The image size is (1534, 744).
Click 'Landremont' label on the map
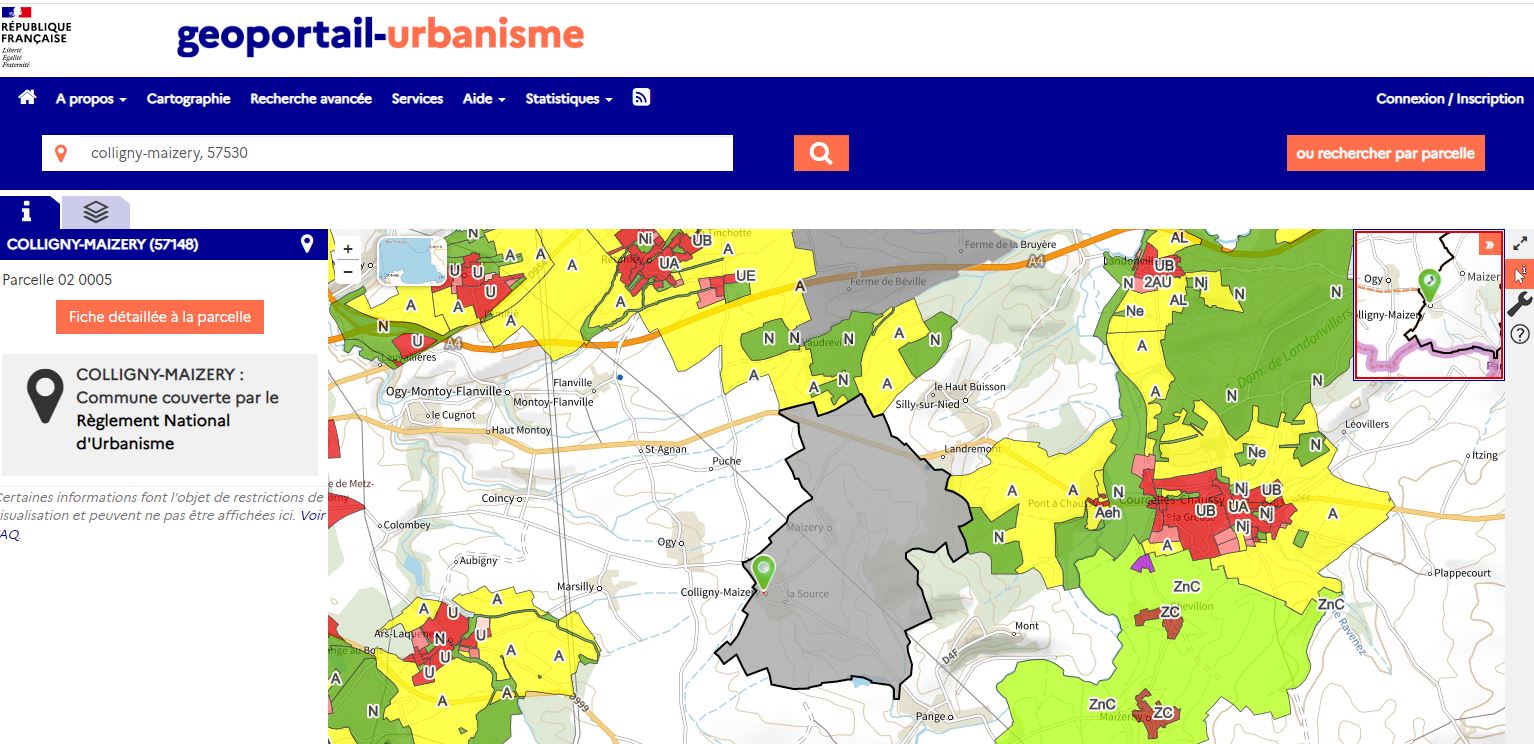coord(973,449)
